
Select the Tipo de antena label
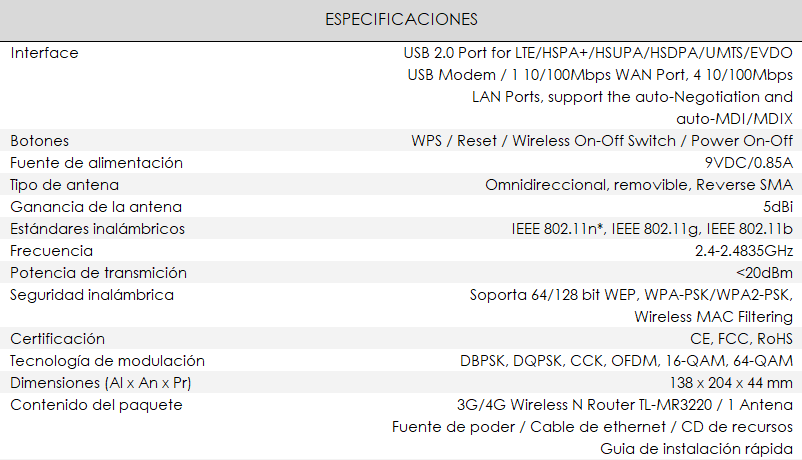coord(64,185)
